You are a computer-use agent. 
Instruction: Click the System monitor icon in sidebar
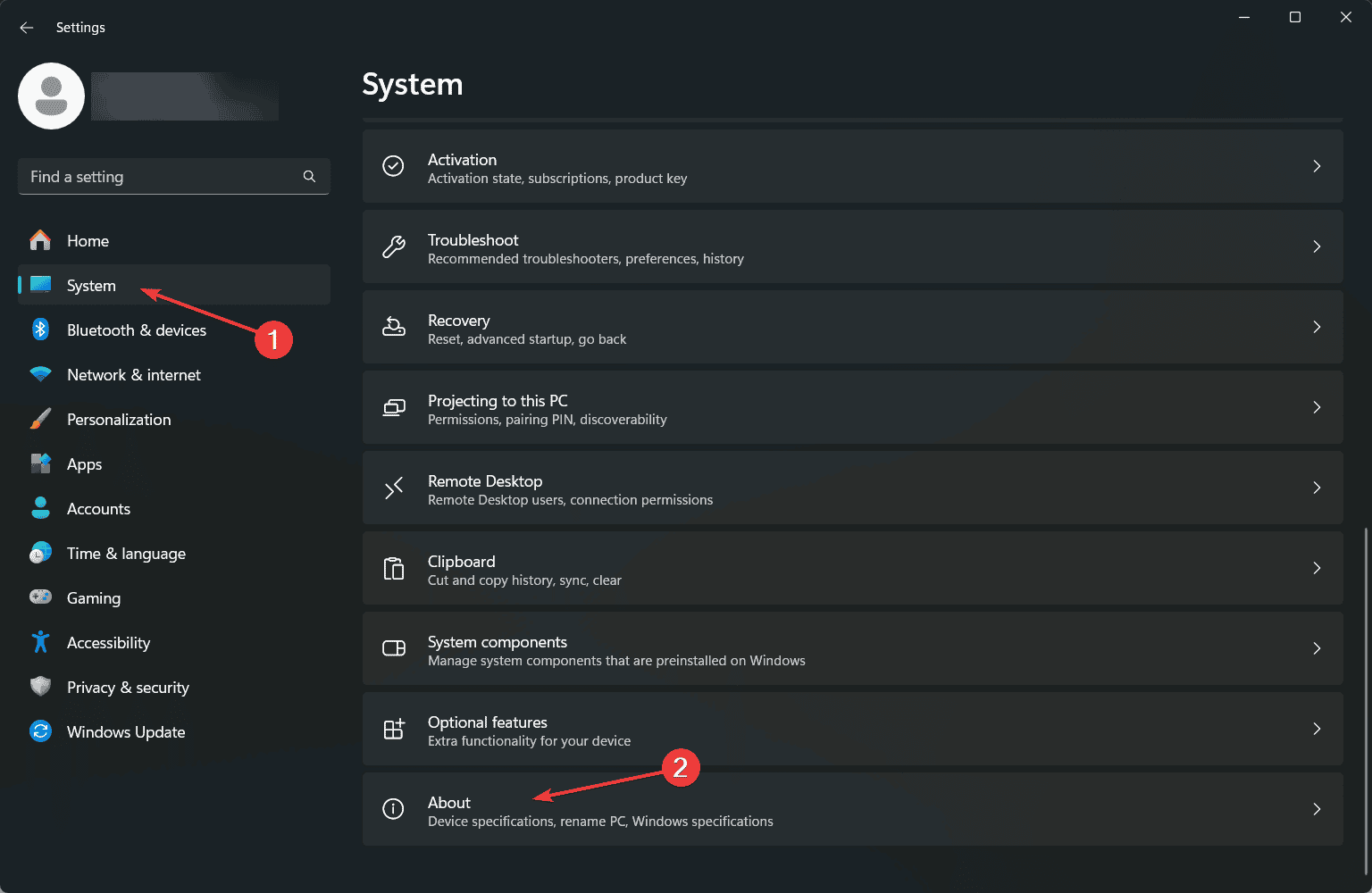tap(40, 285)
